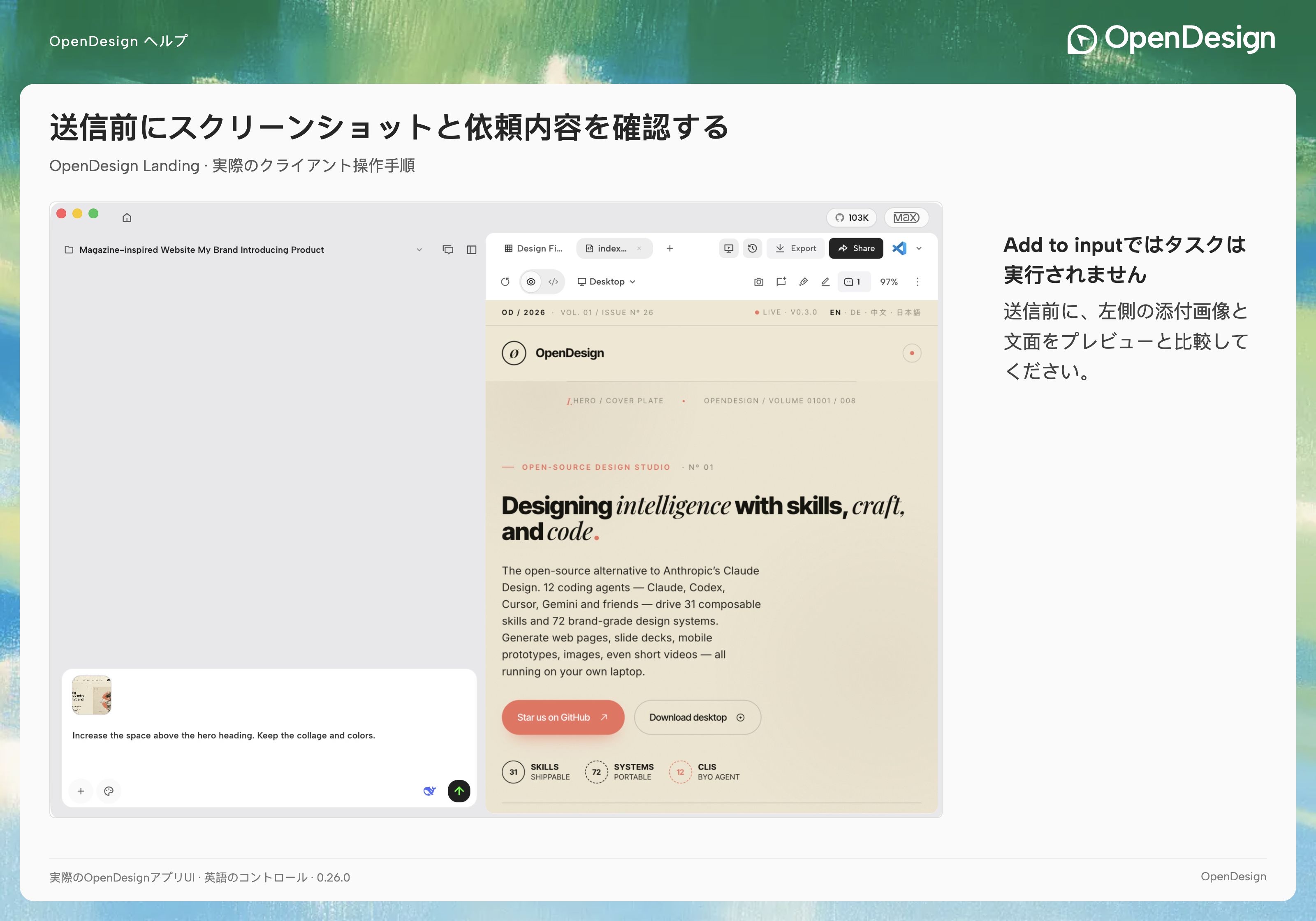
Task: Take a screenshot with camera icon
Action: point(758,282)
